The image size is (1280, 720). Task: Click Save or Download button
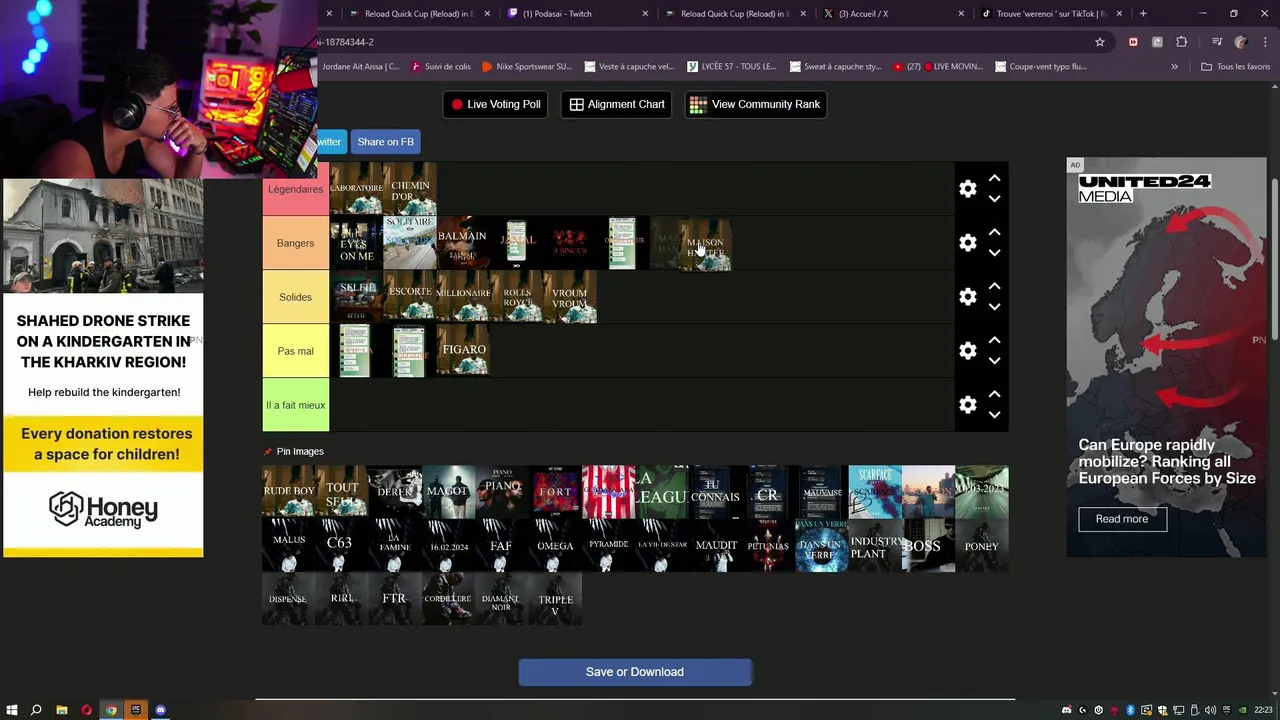pos(635,672)
